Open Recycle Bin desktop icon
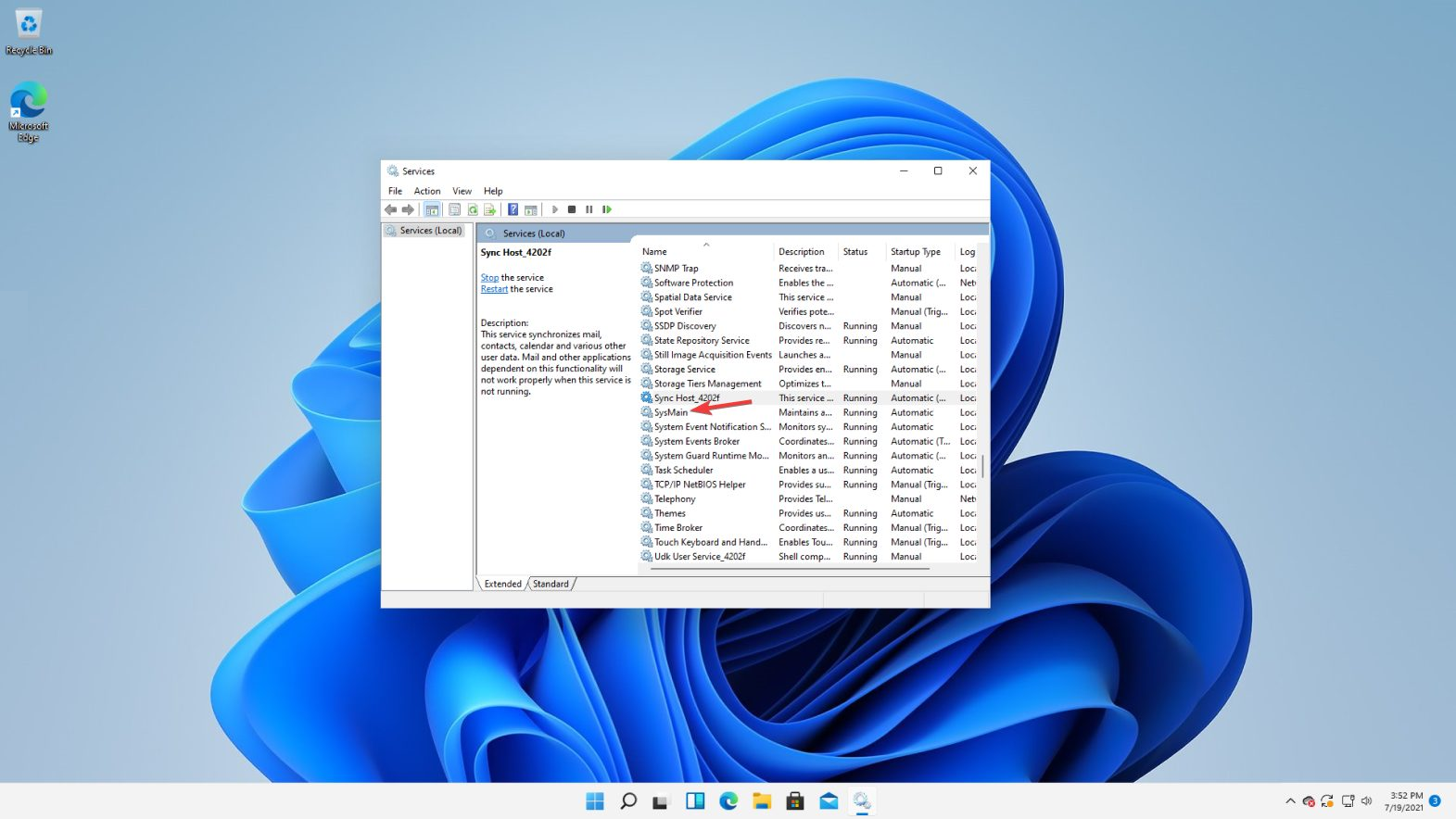The width and height of the screenshot is (1456, 819). point(29,31)
